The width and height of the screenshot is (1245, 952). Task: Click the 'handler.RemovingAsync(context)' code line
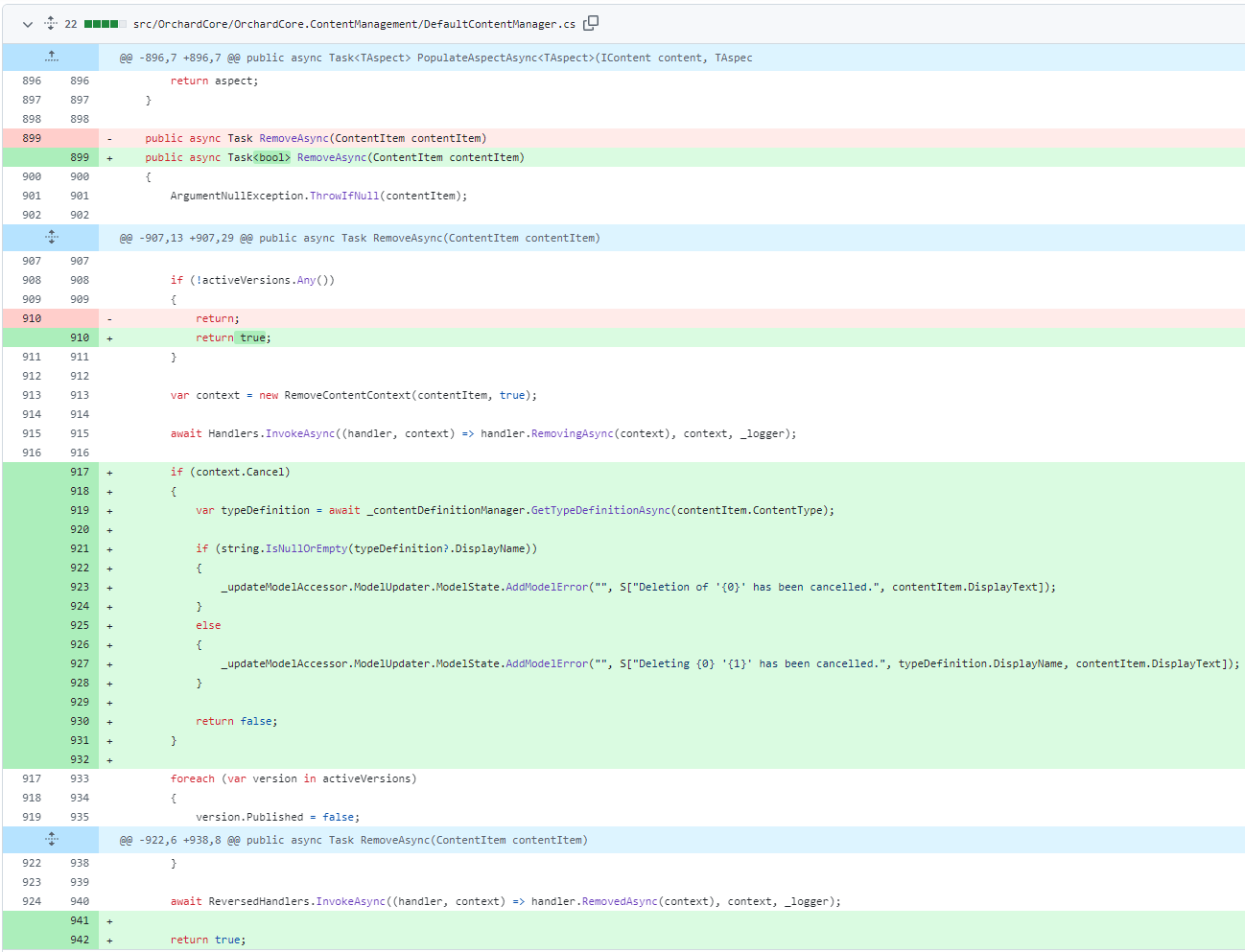tap(483, 433)
